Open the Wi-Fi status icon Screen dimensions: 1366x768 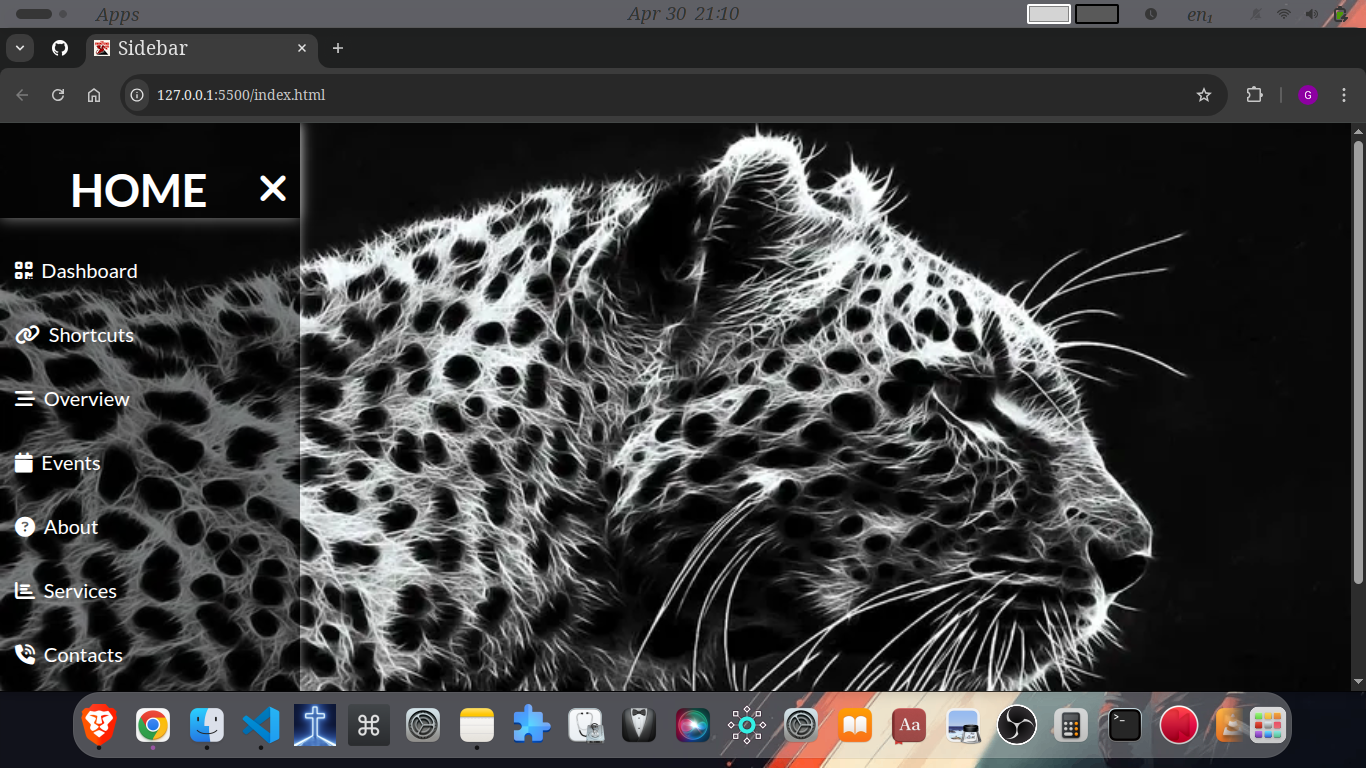[x=1284, y=14]
